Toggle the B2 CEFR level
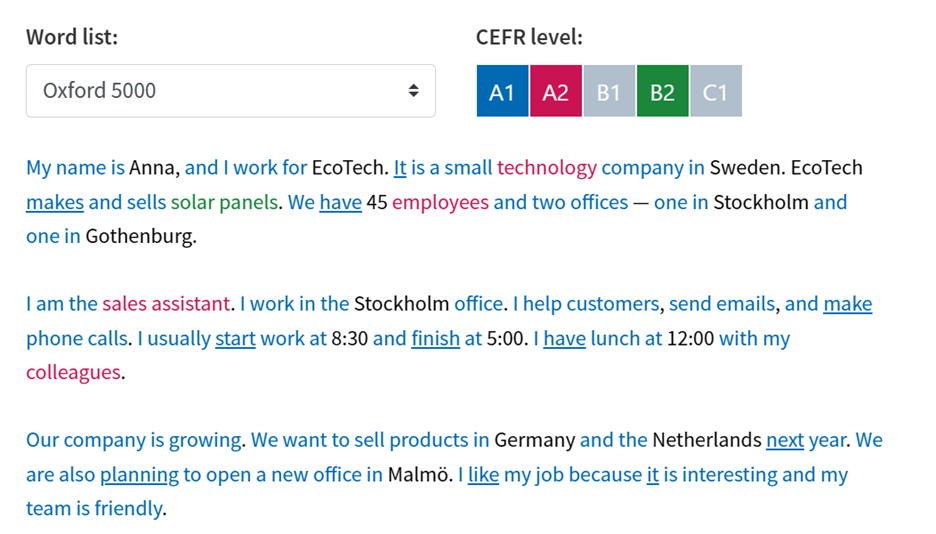 coord(662,92)
